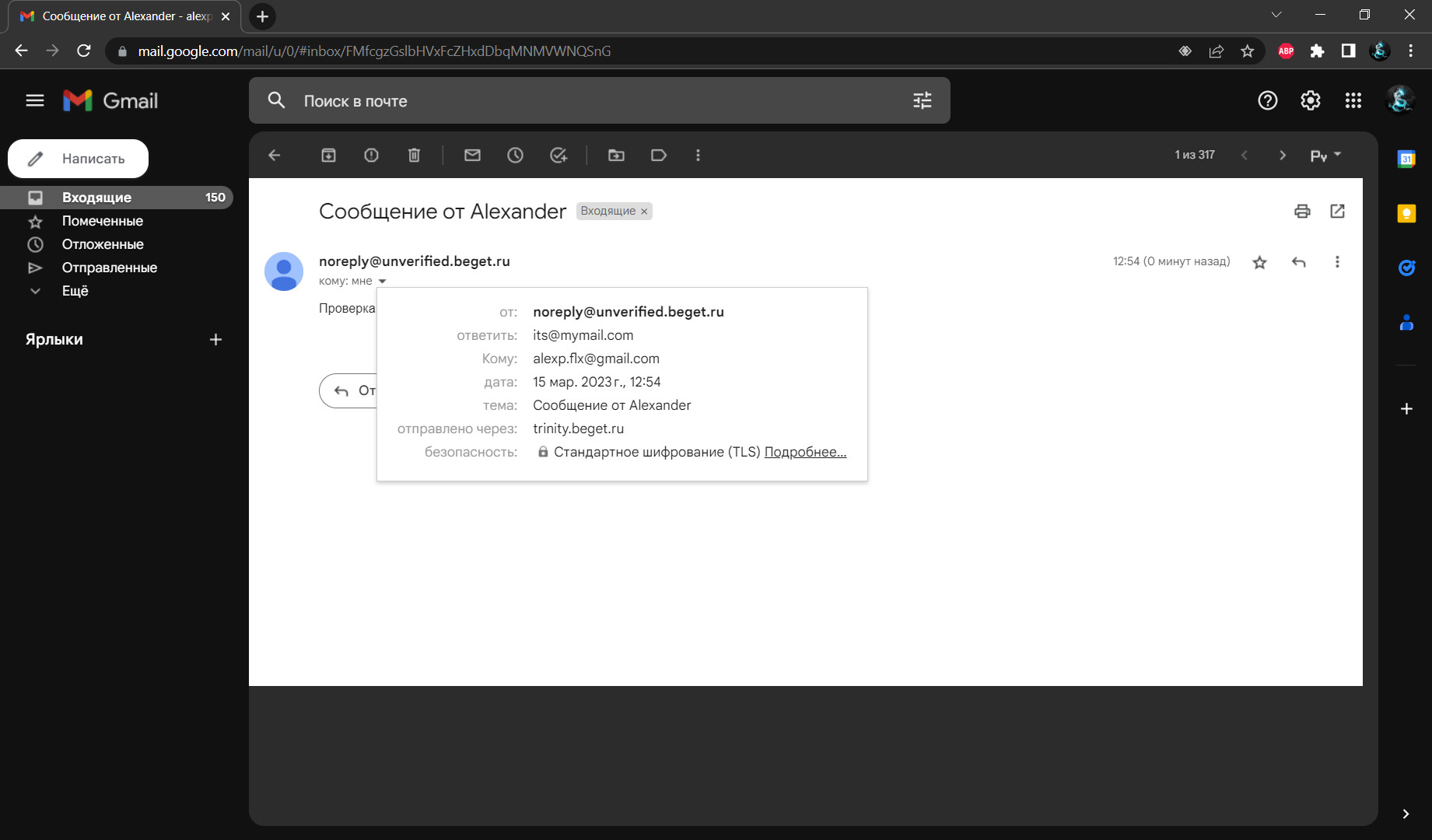This screenshot has width=1432, height=840.
Task: Snooze this email with clock icon
Action: click(x=515, y=155)
